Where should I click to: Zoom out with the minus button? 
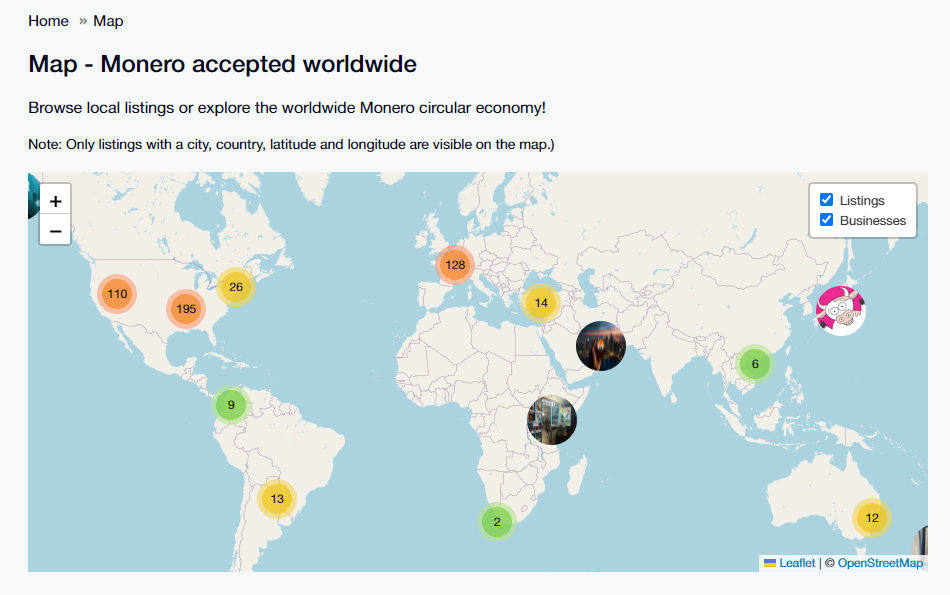55,231
